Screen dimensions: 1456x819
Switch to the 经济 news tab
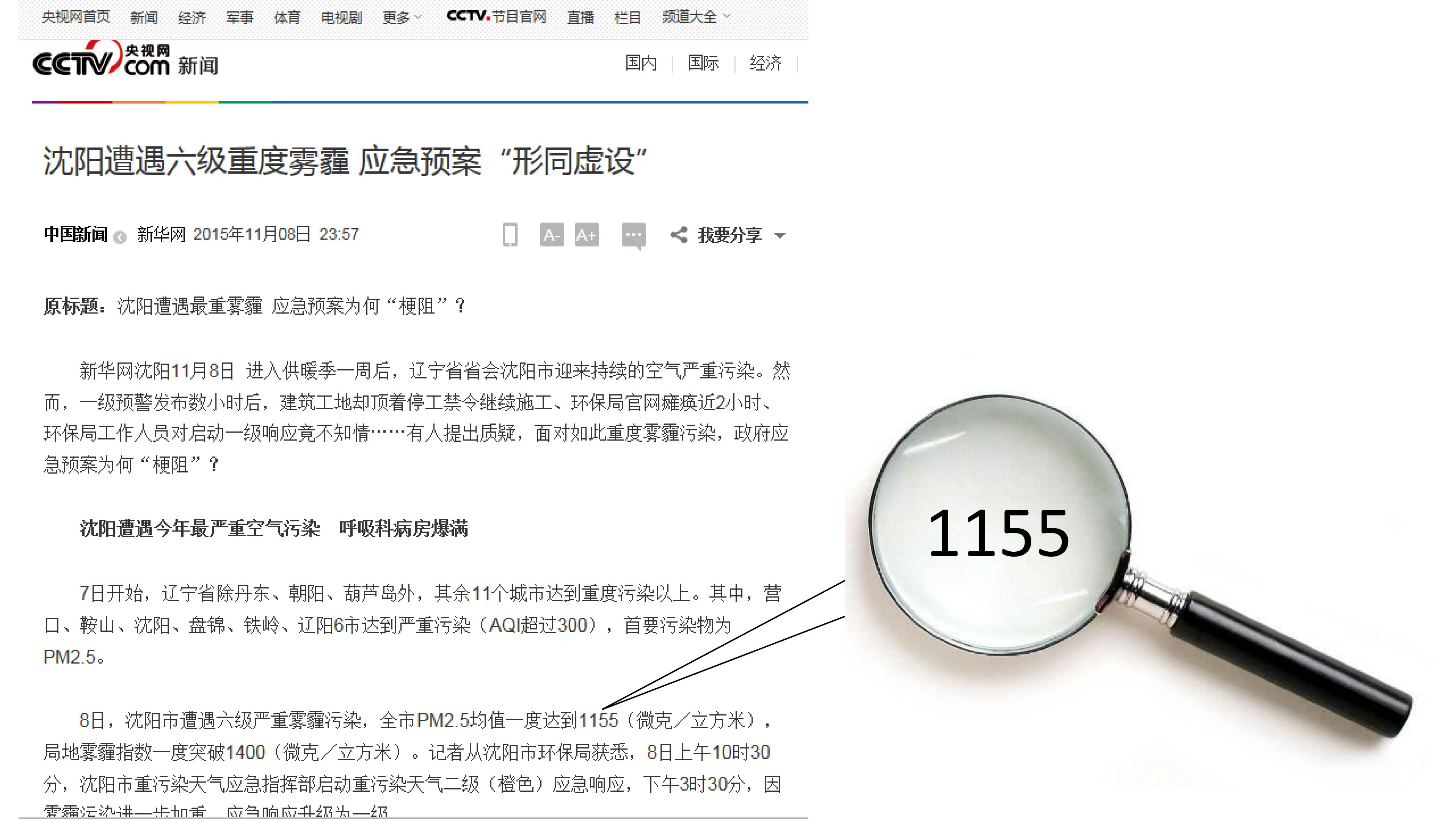pyautogui.click(x=765, y=63)
